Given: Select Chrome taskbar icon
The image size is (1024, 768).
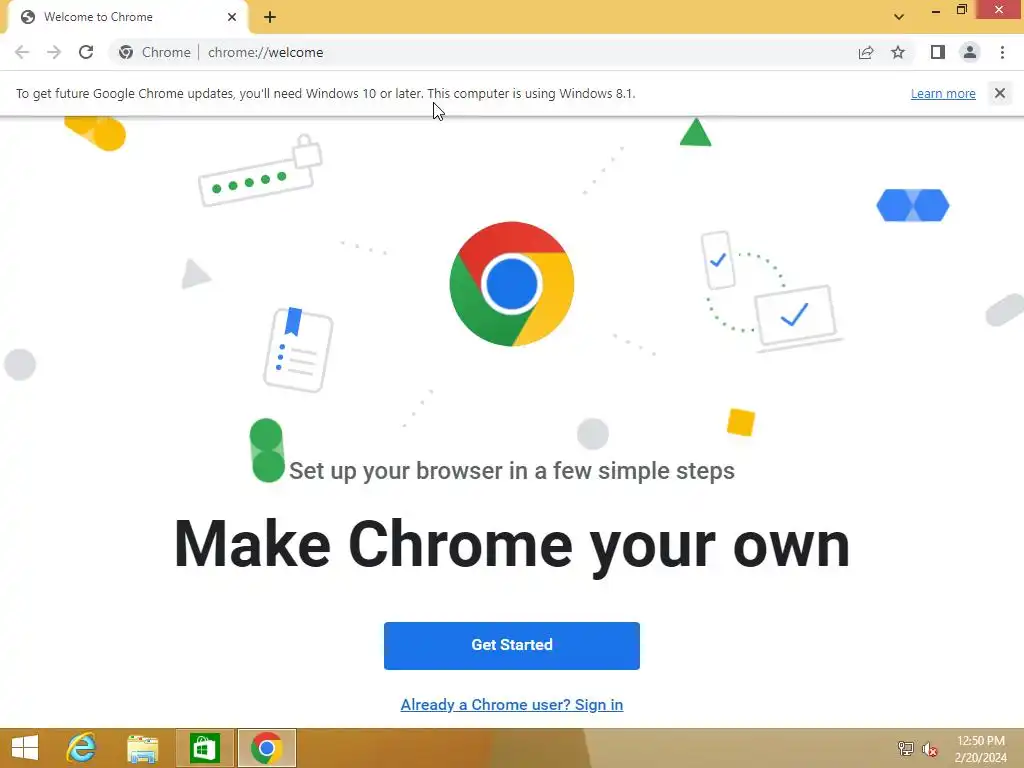Looking at the screenshot, I should click(x=266, y=748).
